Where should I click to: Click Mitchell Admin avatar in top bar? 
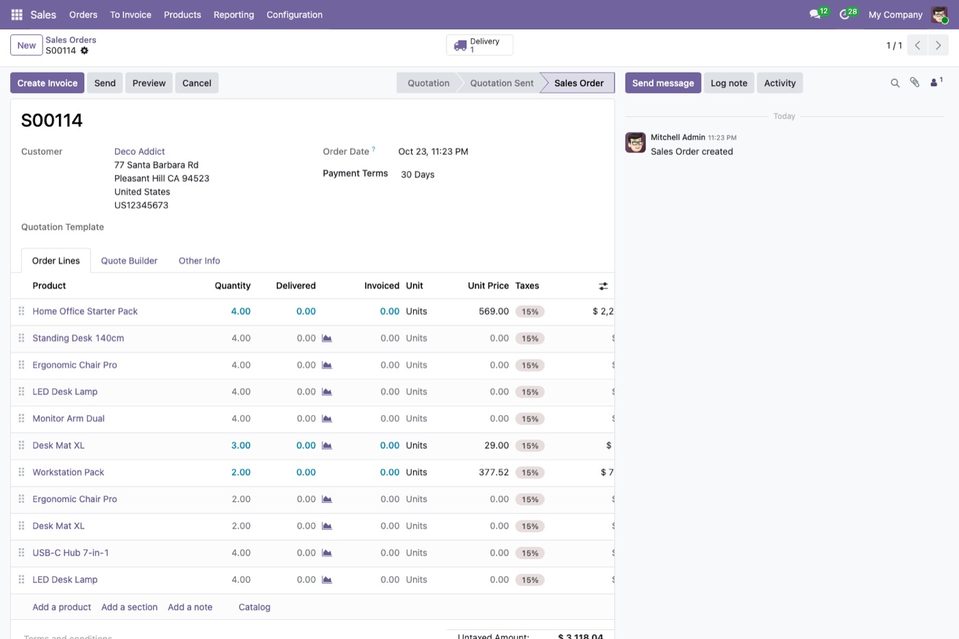pyautogui.click(x=939, y=15)
